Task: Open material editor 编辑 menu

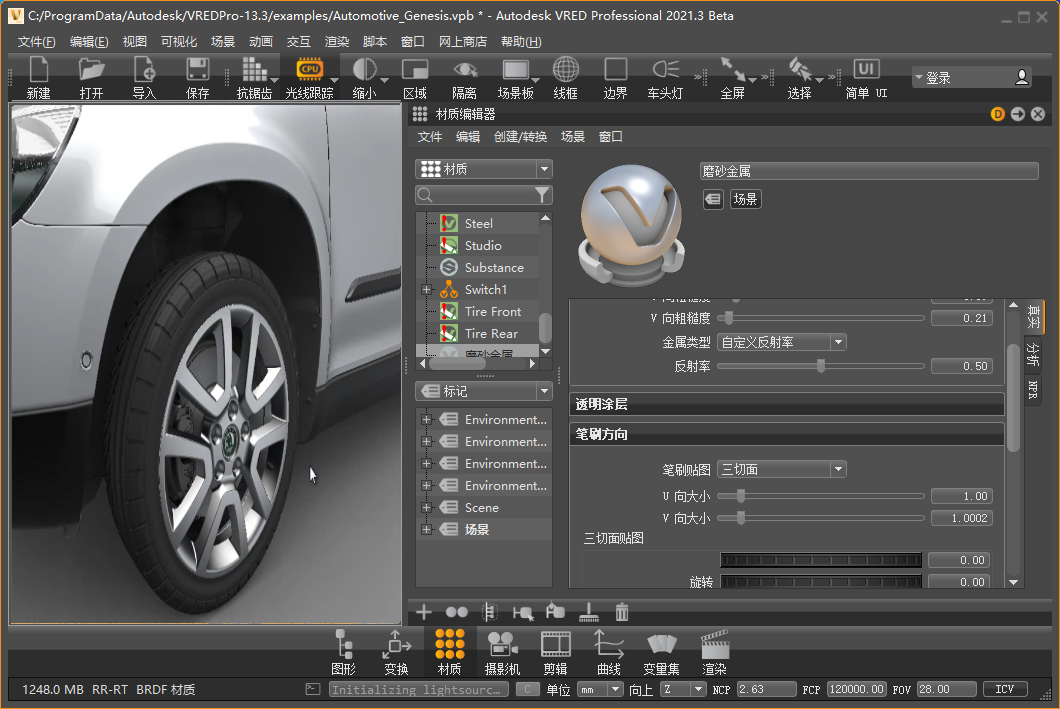Action: point(468,137)
